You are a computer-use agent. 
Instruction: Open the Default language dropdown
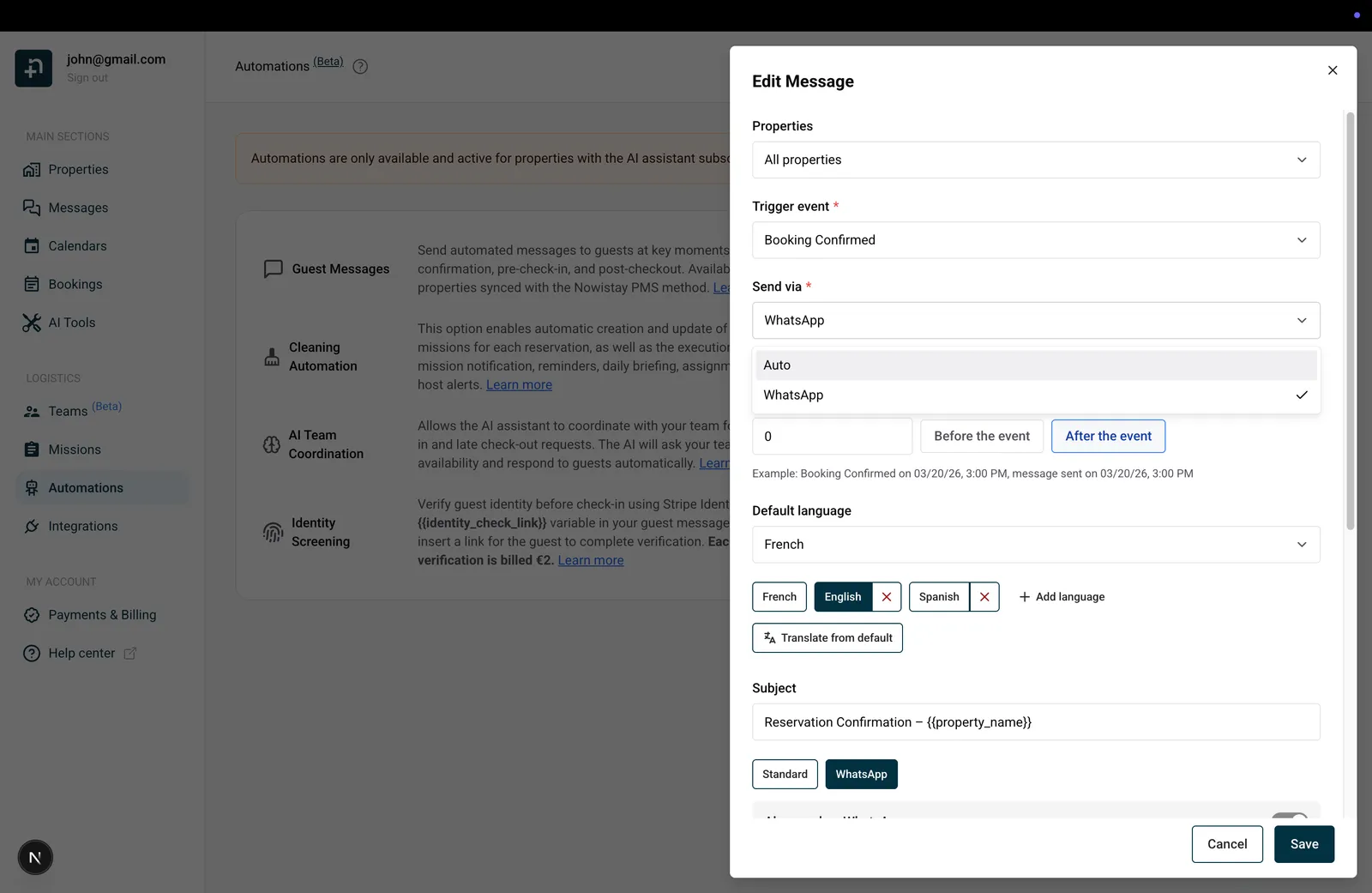point(1036,545)
